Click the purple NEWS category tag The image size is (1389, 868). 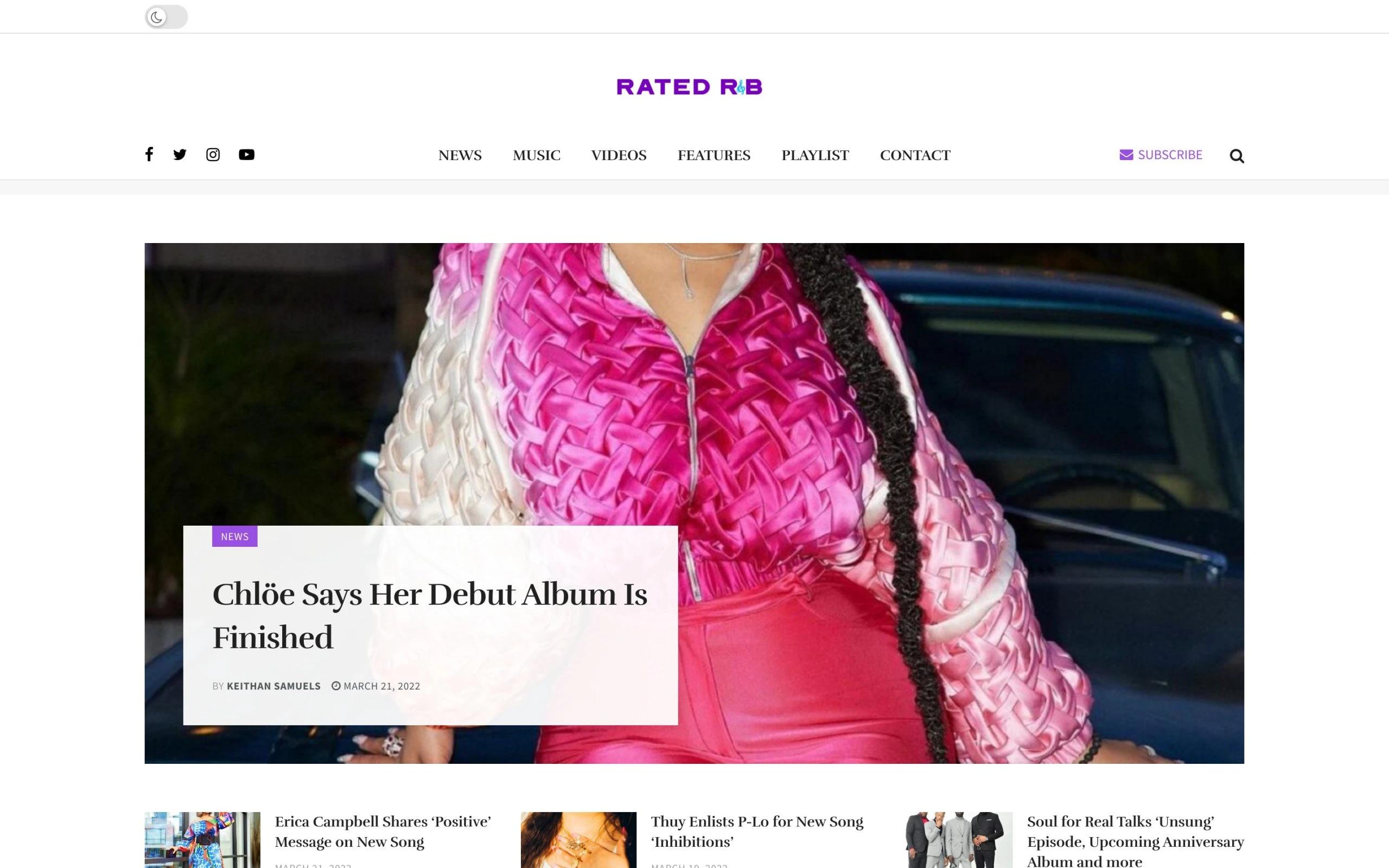(x=235, y=536)
